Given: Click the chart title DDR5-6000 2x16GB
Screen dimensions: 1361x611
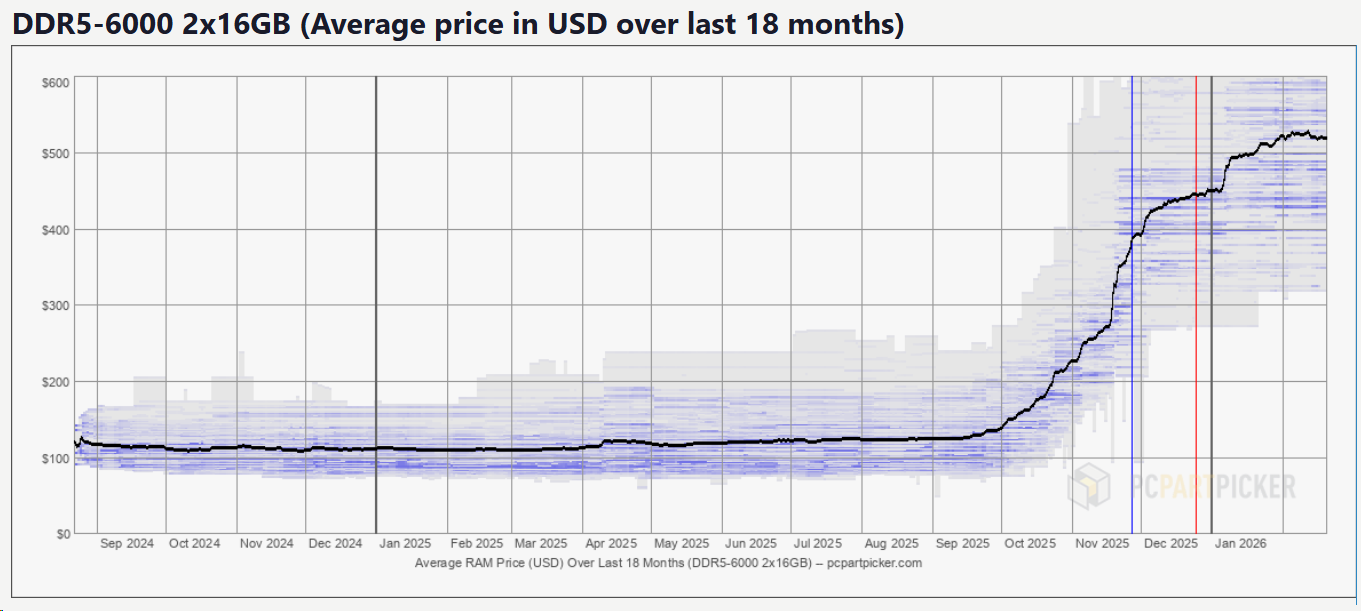Looking at the screenshot, I should (153, 25).
